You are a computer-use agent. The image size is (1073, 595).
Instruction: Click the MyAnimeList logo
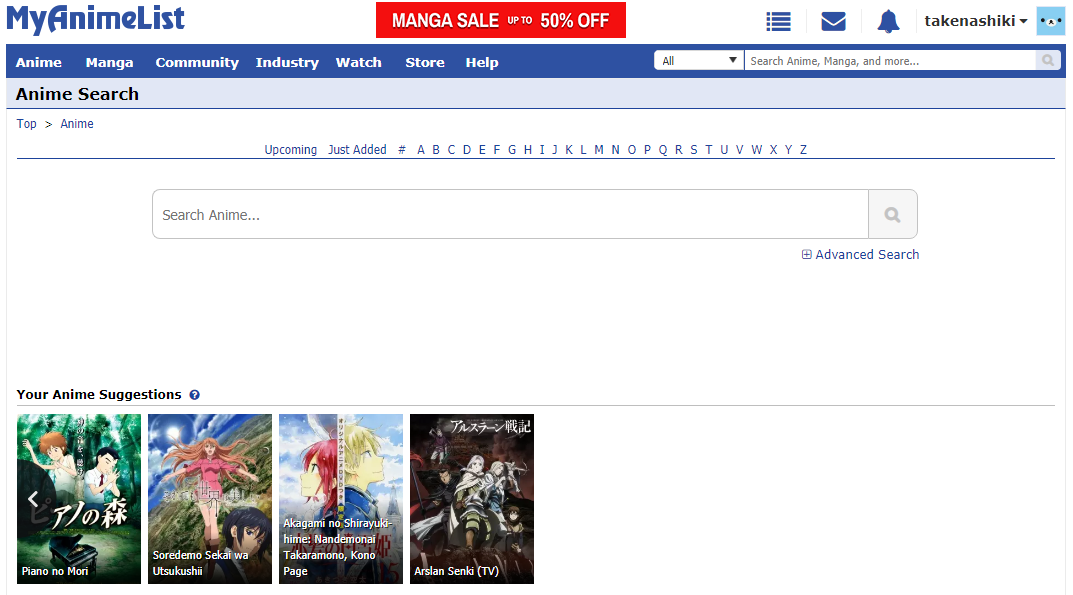pos(96,20)
